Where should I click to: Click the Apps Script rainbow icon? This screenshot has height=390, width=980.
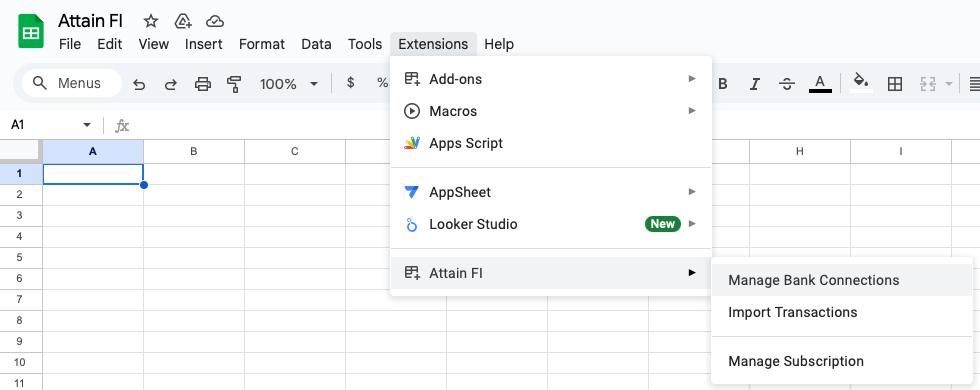(412, 143)
